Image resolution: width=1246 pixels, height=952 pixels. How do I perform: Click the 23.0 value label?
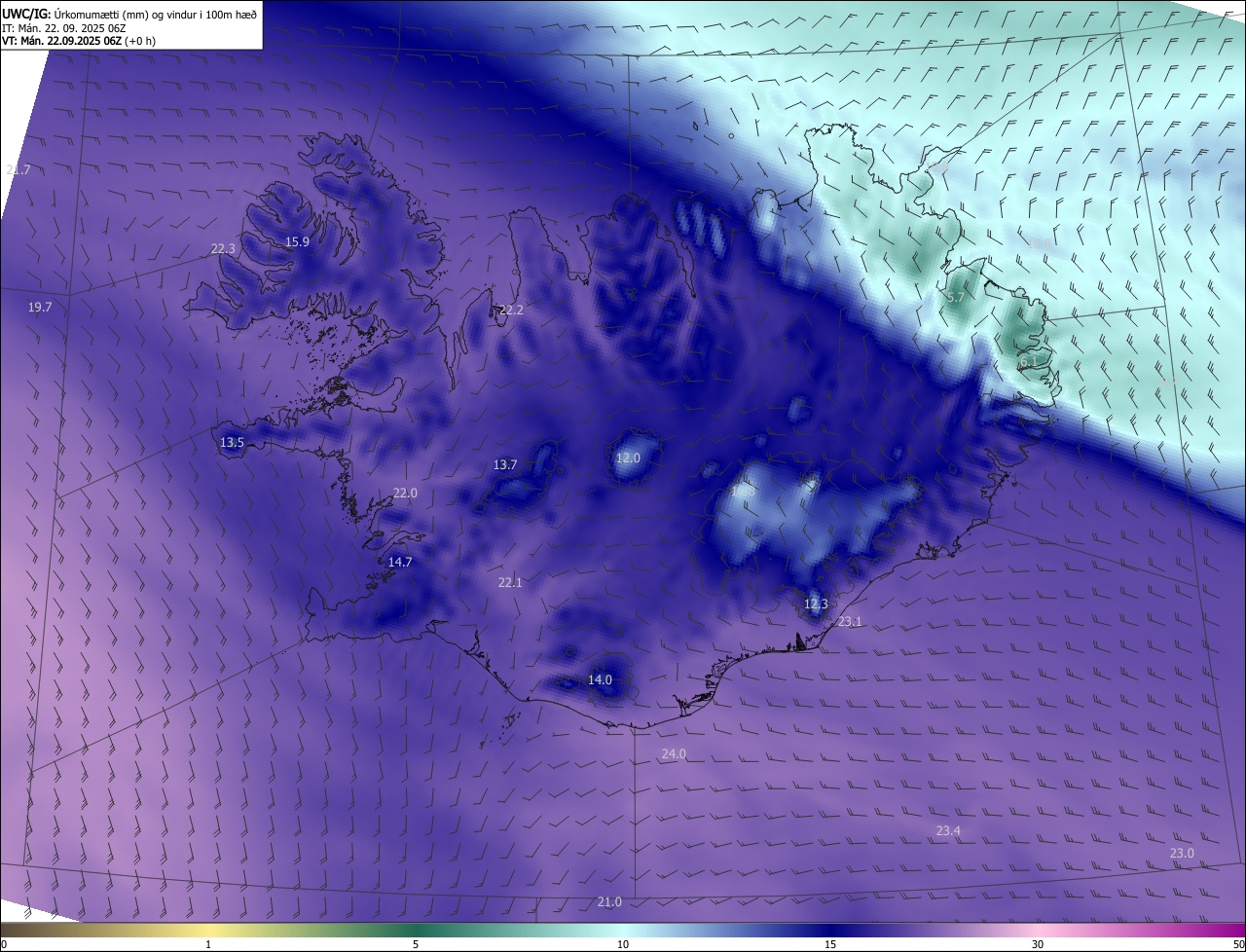point(1182,853)
